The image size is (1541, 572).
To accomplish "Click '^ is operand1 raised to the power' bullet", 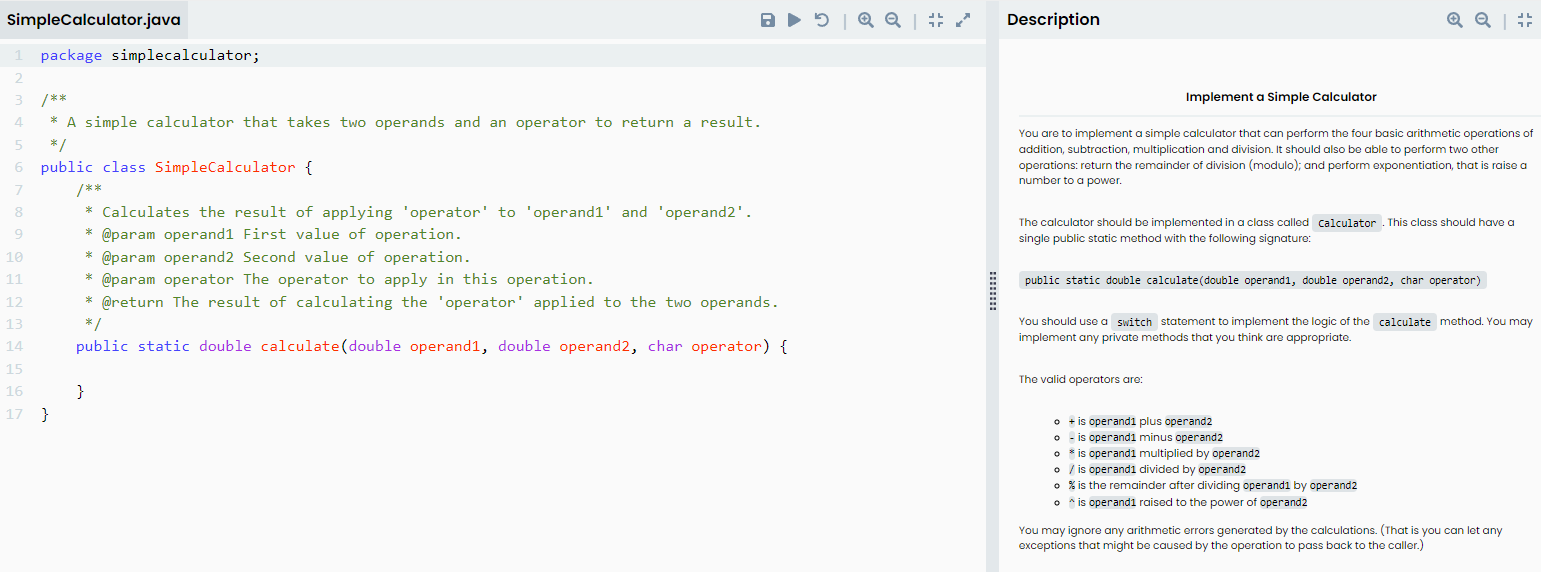I will coord(1188,502).
